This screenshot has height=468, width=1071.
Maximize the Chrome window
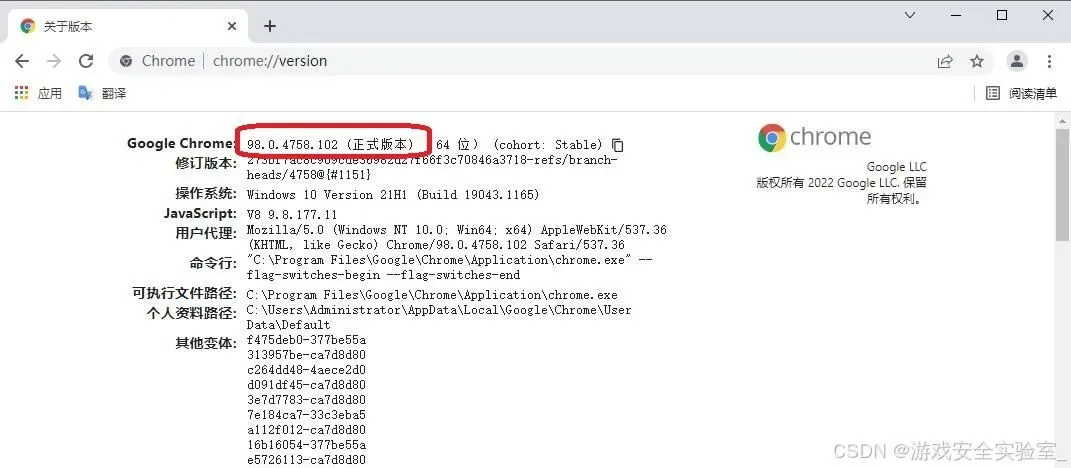coord(1001,15)
